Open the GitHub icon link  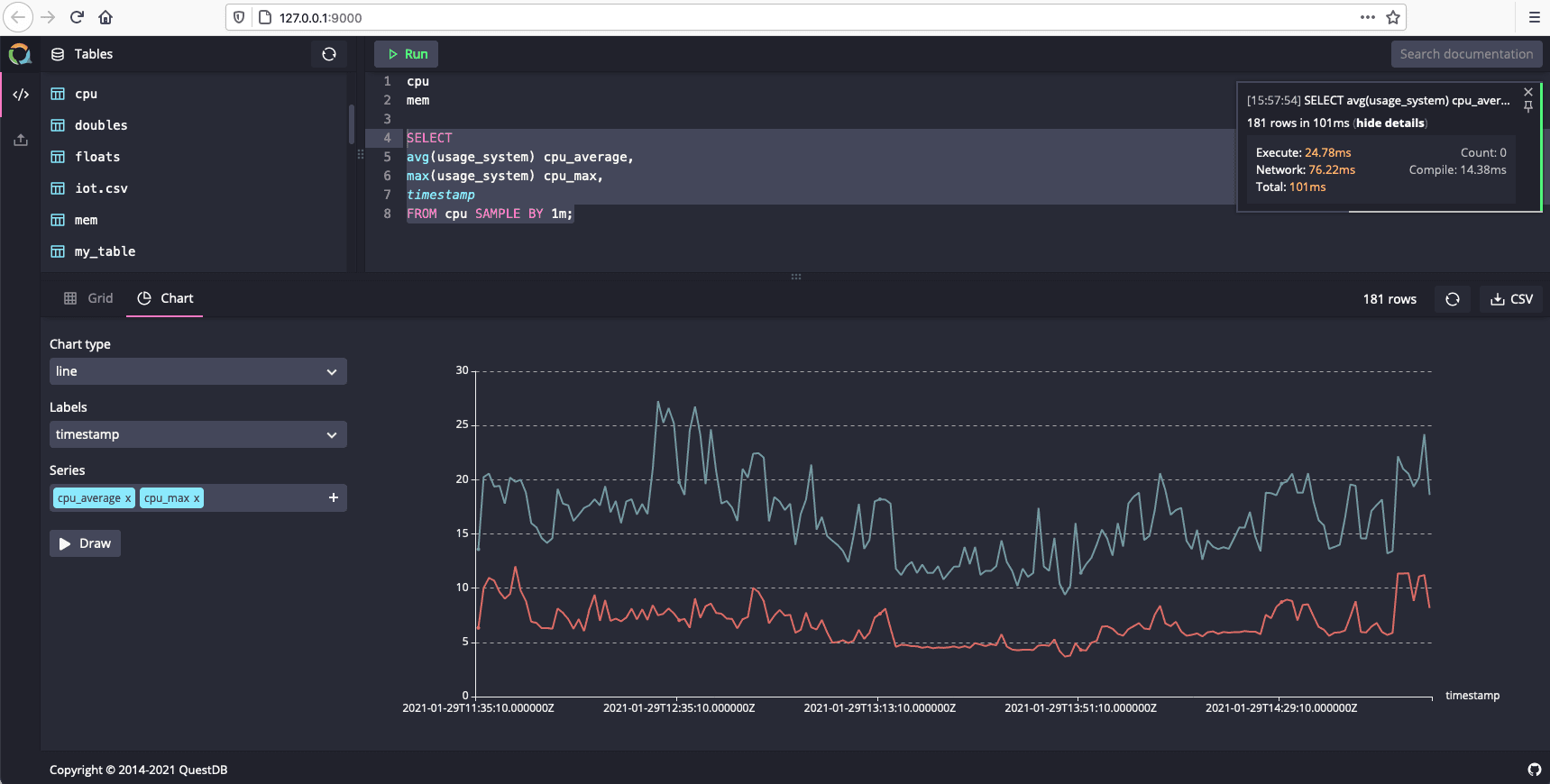tap(1535, 770)
